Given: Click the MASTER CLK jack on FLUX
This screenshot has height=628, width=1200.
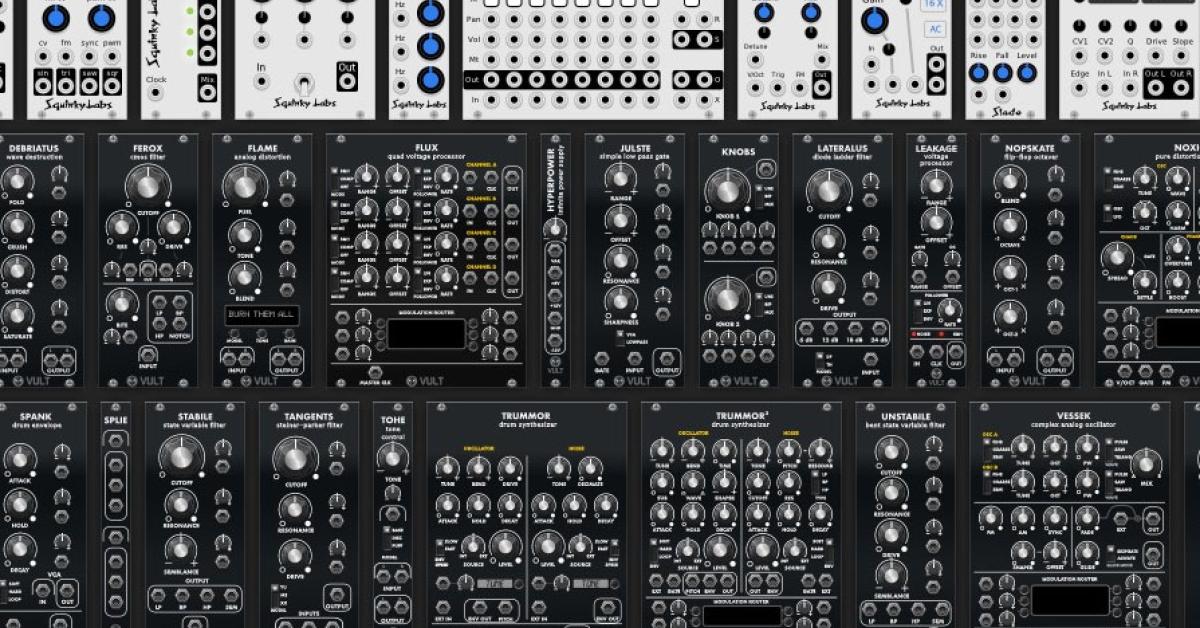Looking at the screenshot, I should click(x=374, y=372).
